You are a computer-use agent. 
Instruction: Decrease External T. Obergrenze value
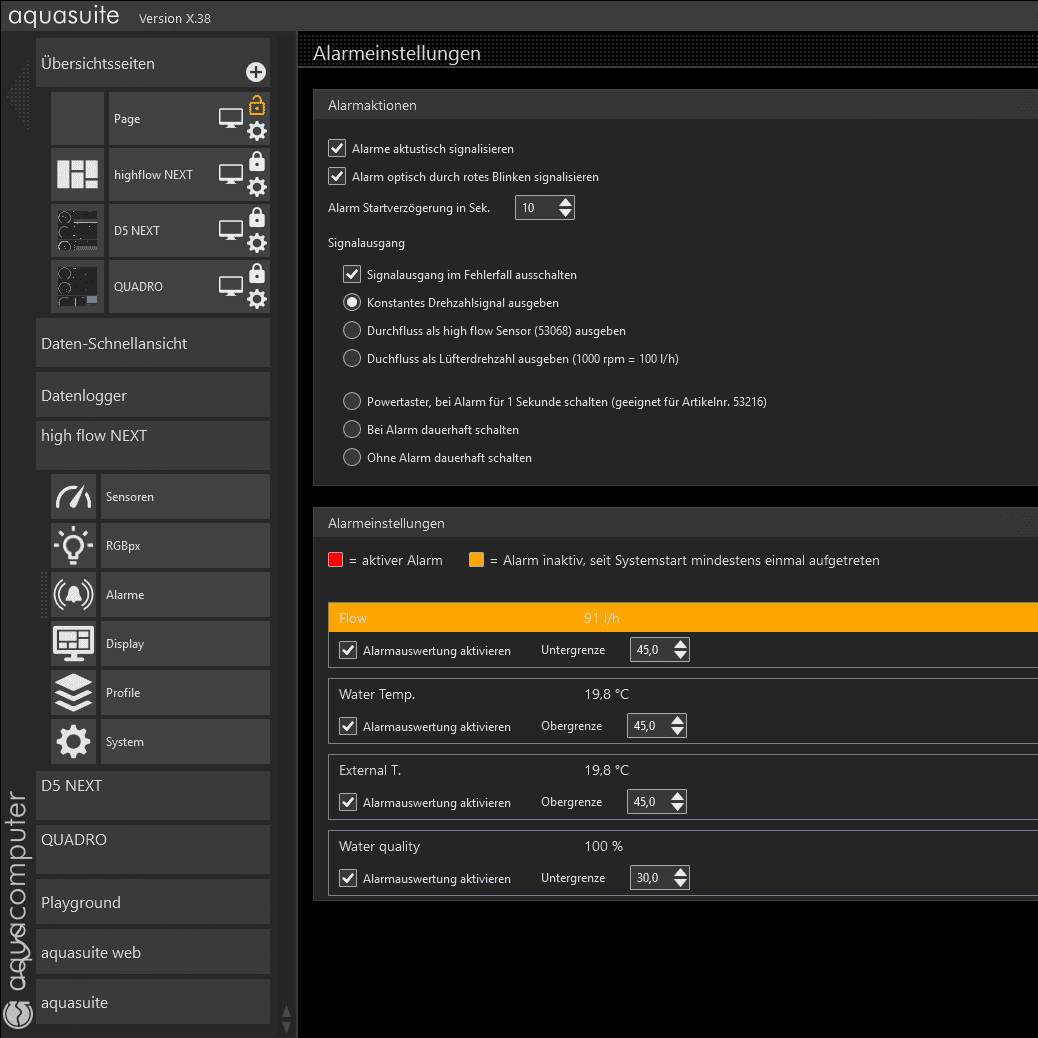click(x=677, y=807)
